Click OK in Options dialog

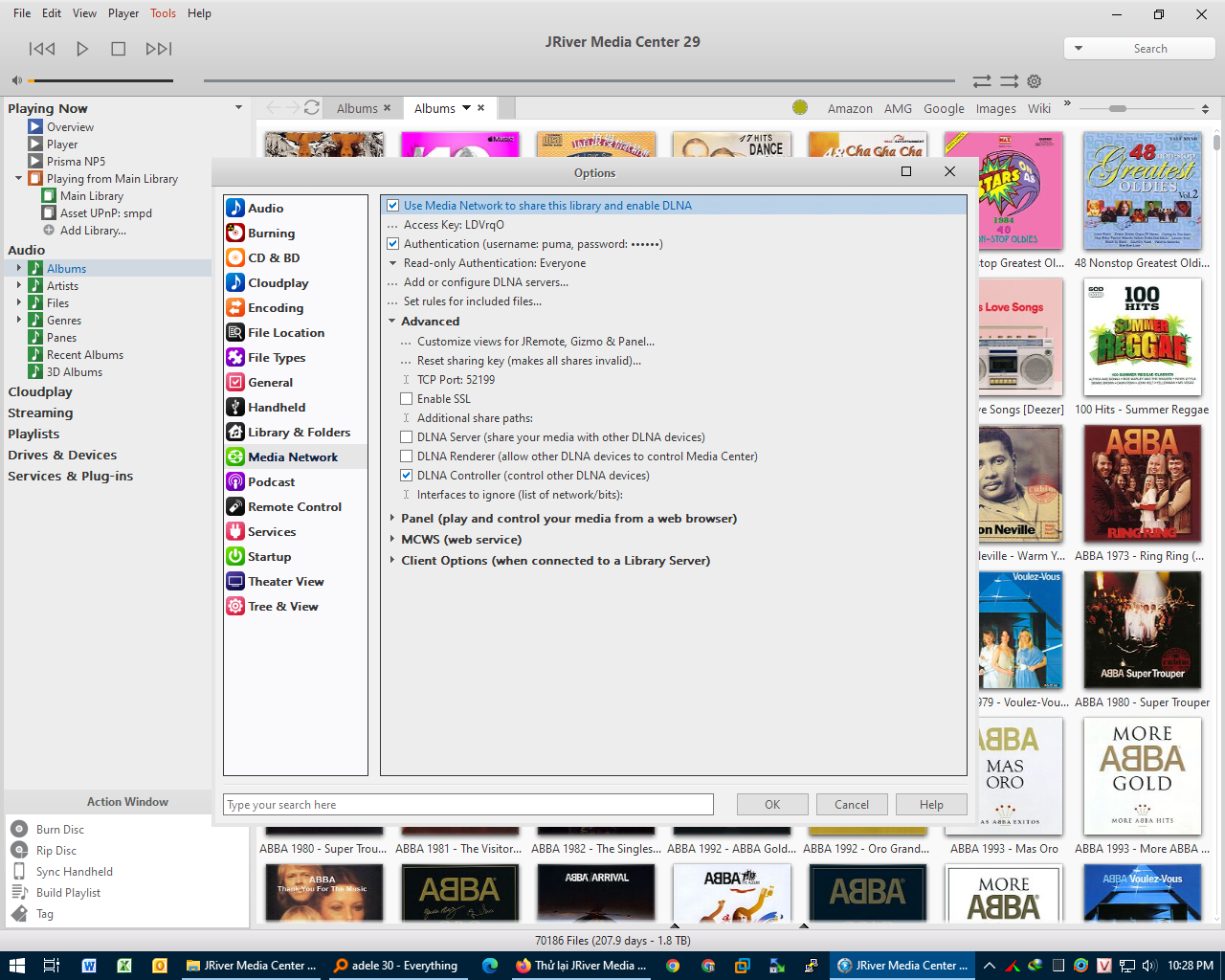click(772, 805)
